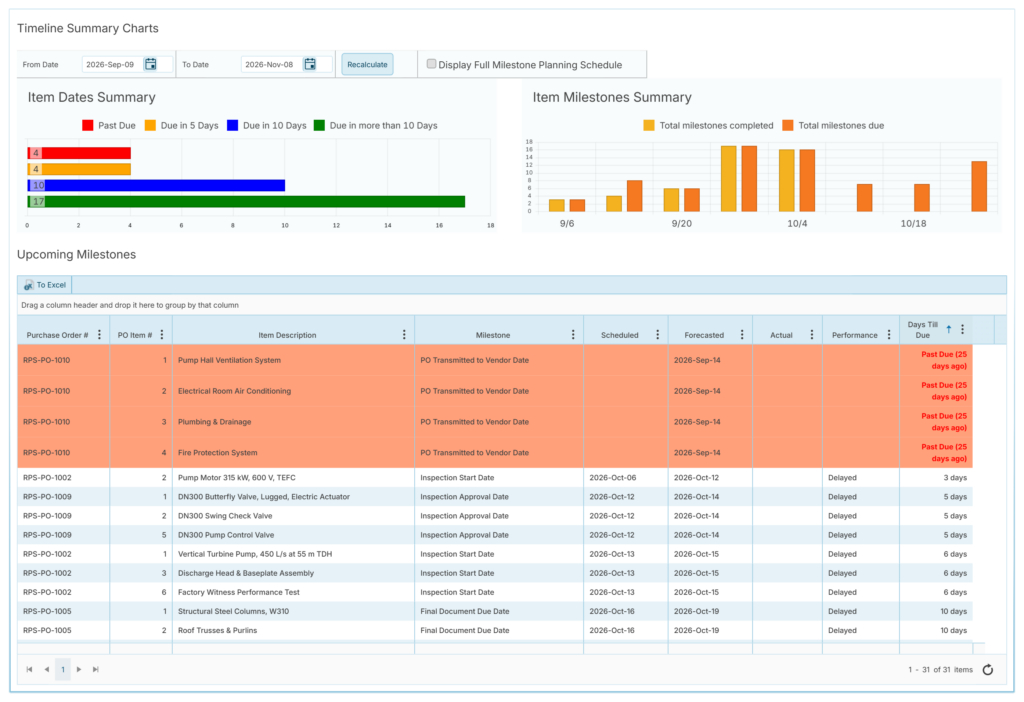
Task: Click the blue Due in 10 Days bar
Action: (156, 185)
